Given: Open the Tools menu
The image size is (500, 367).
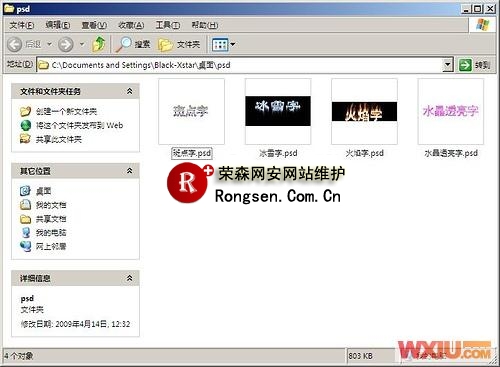Looking at the screenshot, I should [168, 25].
